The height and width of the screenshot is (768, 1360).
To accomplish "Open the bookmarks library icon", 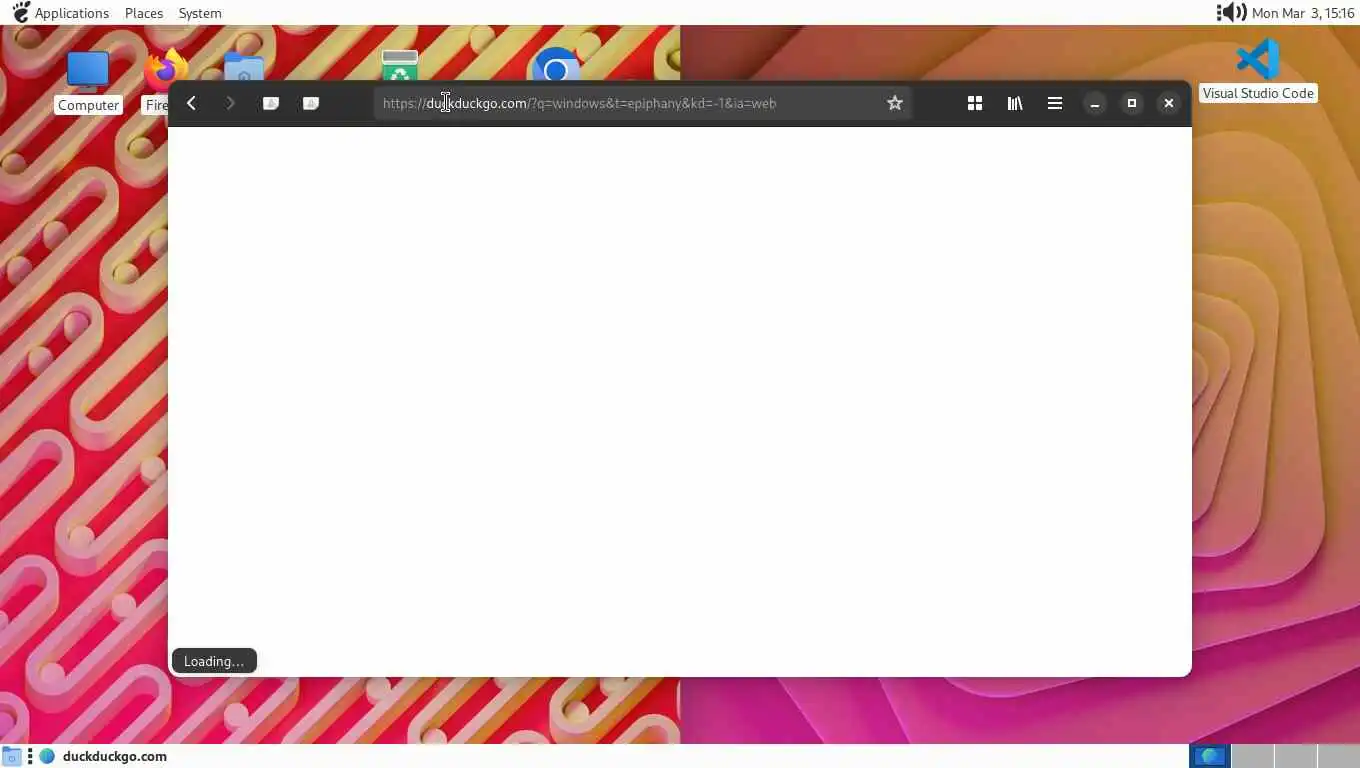I will [1015, 103].
